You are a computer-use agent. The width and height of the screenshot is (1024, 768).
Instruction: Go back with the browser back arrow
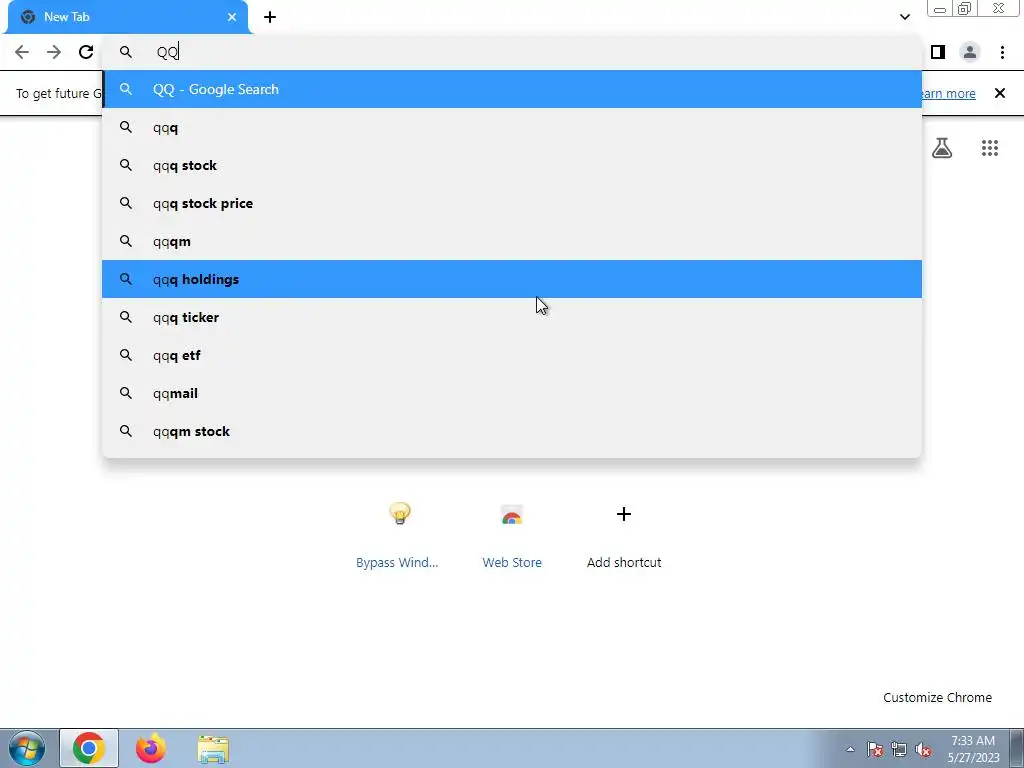tap(22, 52)
